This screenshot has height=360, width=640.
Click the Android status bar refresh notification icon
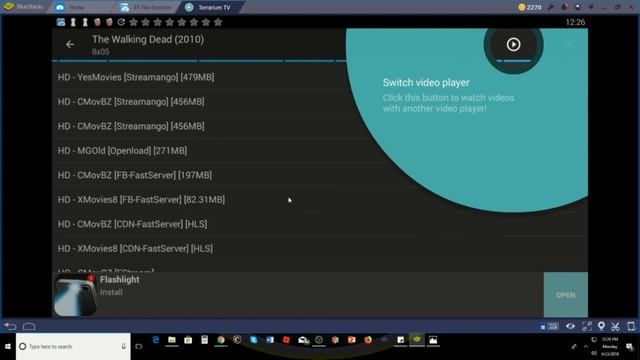(121, 22)
